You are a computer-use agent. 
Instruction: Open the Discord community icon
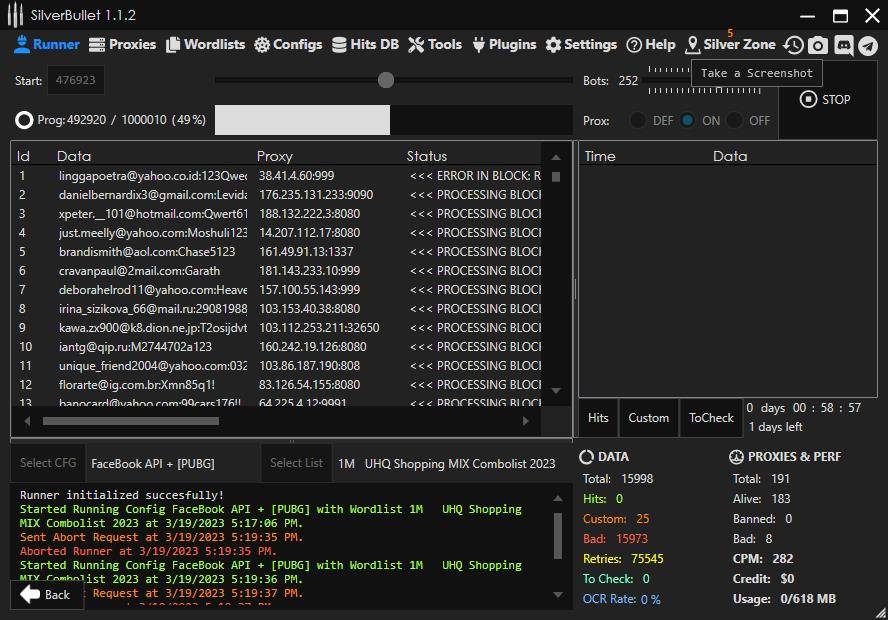point(846,44)
